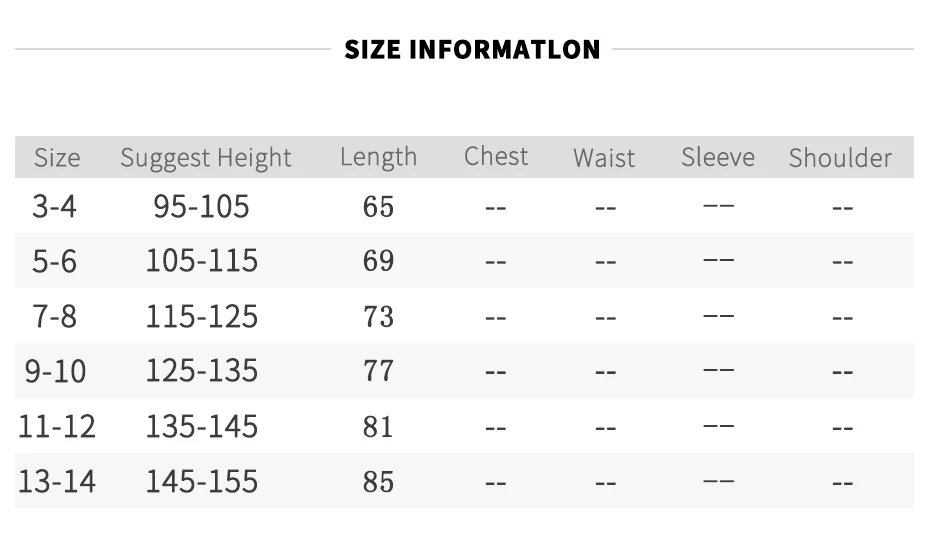Click the 5-6 size cell
This screenshot has height=553, width=930.
point(54,261)
